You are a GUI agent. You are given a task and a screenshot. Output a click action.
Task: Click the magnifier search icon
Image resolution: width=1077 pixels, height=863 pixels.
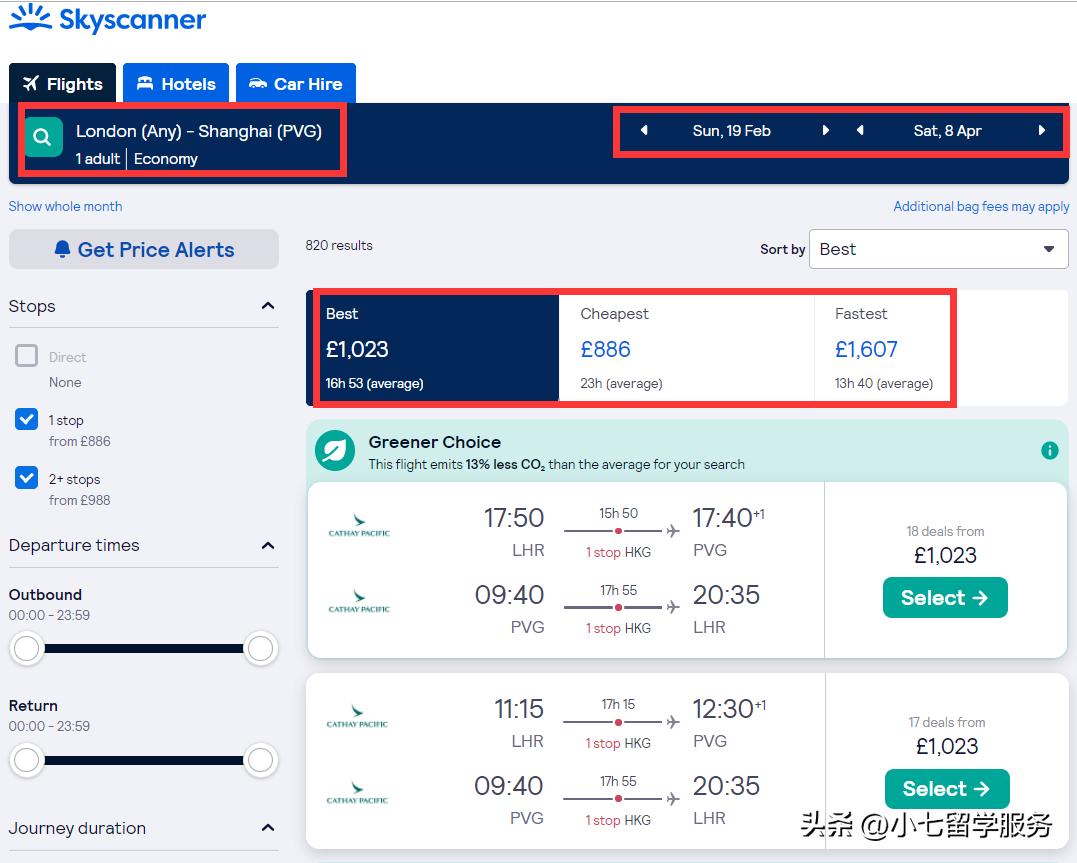tap(42, 138)
